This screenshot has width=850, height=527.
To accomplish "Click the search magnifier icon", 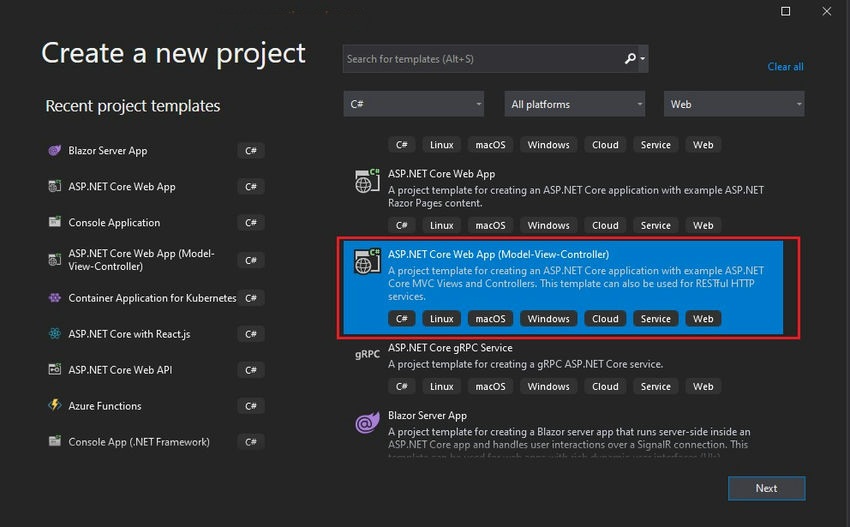I will coord(629,59).
